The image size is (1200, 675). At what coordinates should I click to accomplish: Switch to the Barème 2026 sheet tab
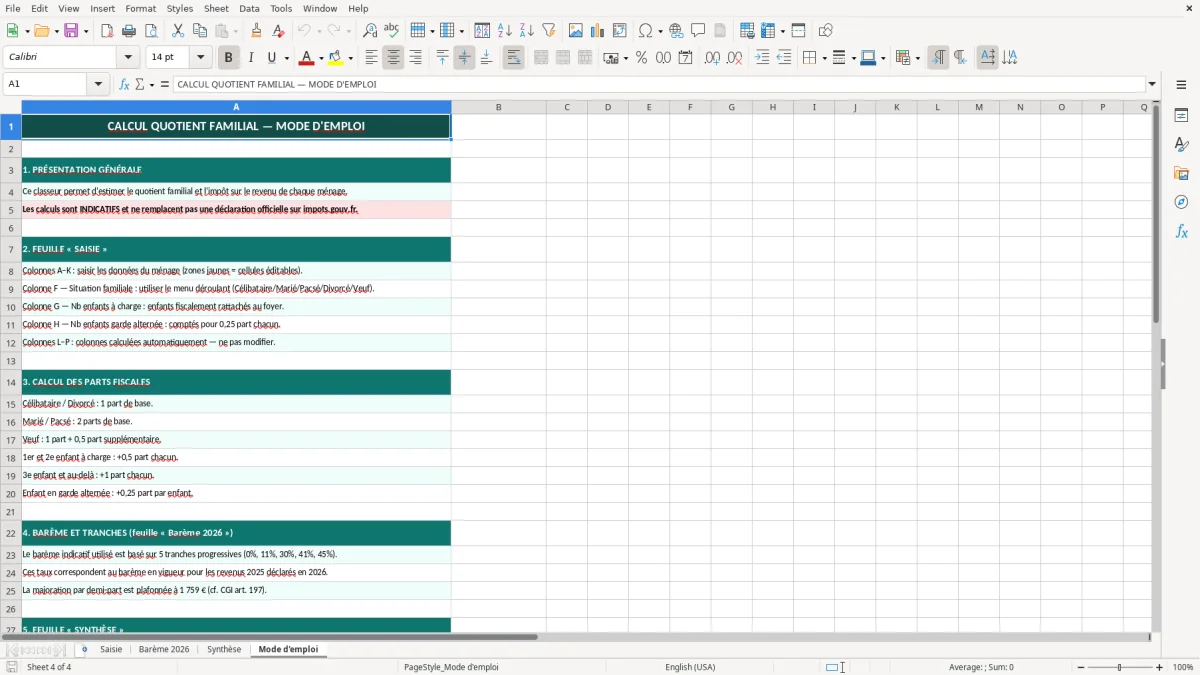click(164, 649)
